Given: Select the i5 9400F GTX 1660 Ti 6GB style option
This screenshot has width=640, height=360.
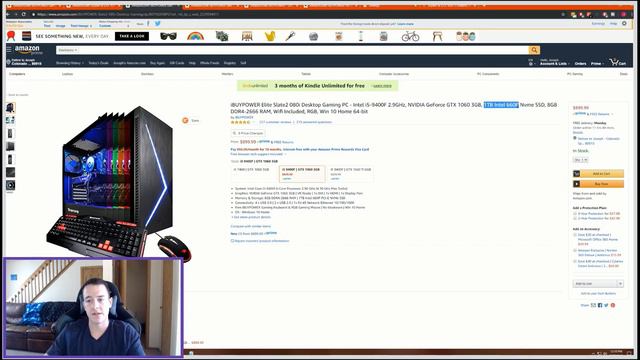Looking at the screenshot, I should [x=351, y=174].
